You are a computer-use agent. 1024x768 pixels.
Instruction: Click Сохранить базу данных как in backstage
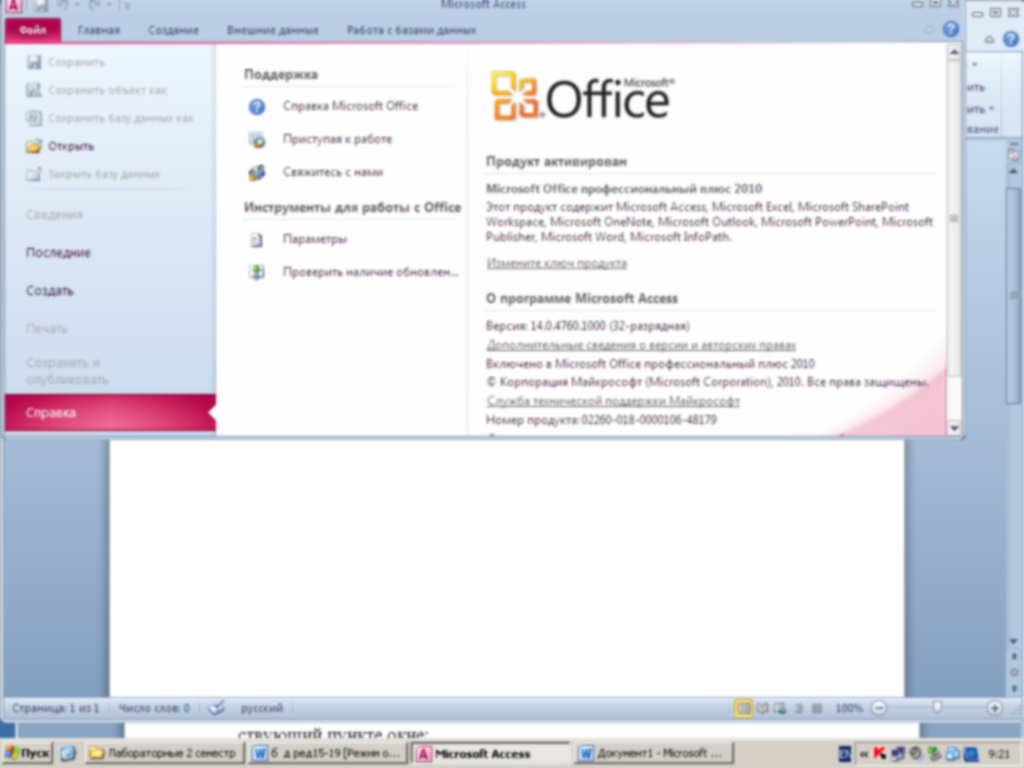click(x=110, y=118)
